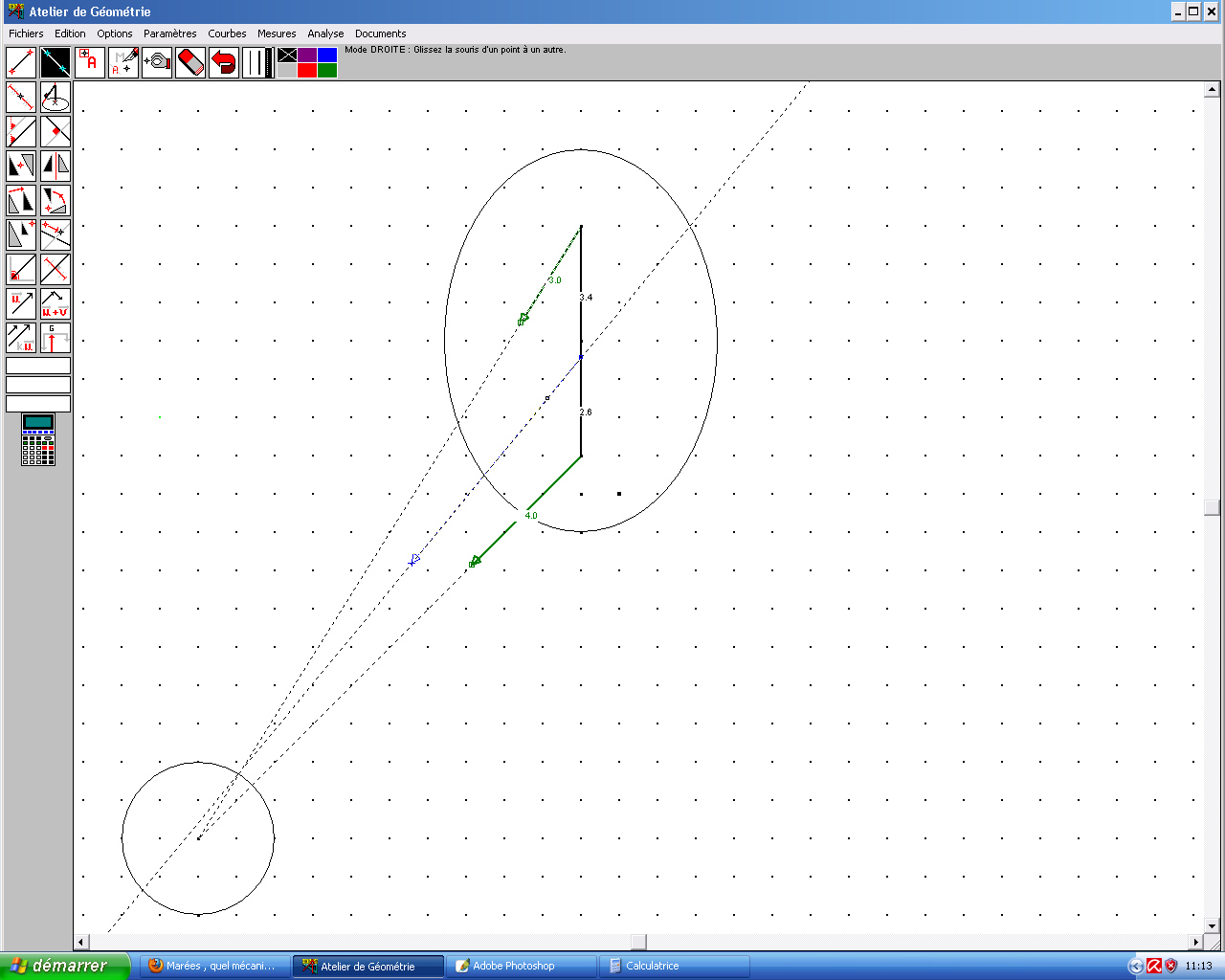Click the "4.0" green vector label
The height and width of the screenshot is (980, 1225).
coord(531,516)
